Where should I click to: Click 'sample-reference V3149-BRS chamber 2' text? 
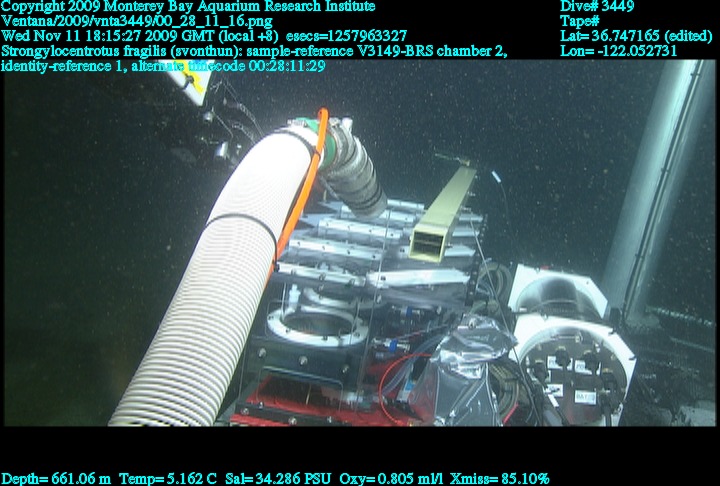point(376,51)
